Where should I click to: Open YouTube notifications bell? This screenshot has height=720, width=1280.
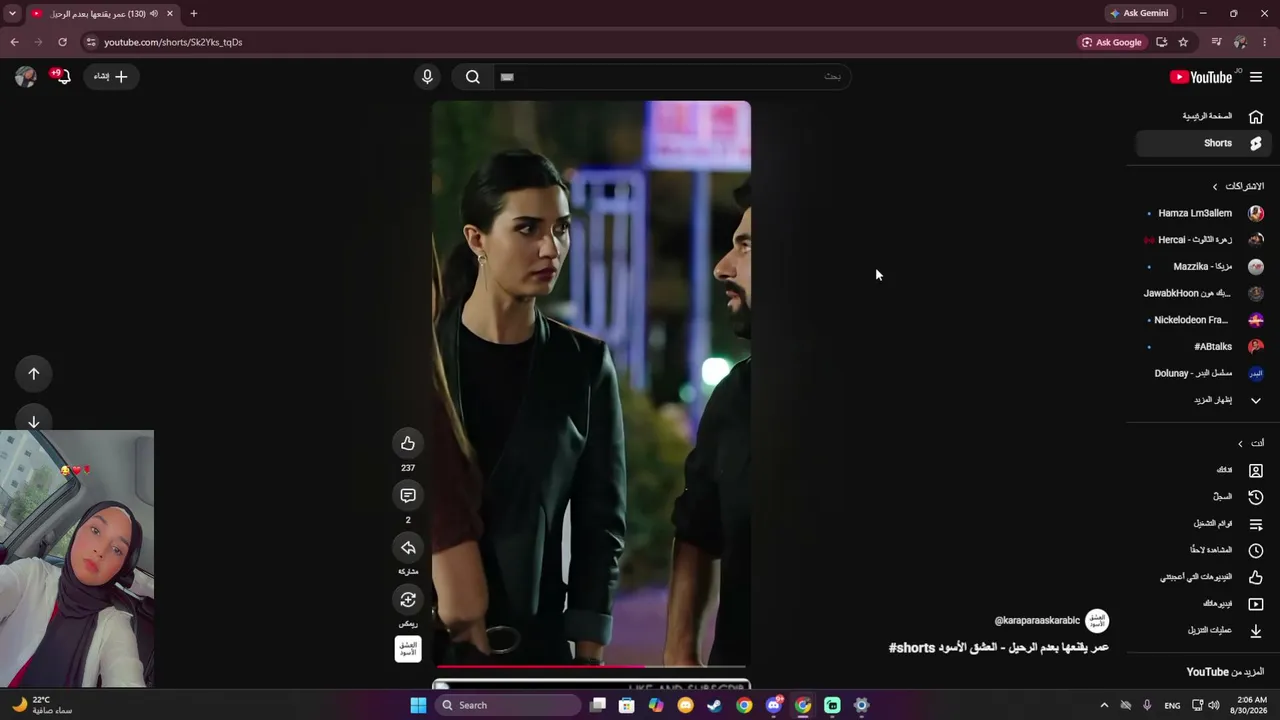pyautogui.click(x=62, y=77)
